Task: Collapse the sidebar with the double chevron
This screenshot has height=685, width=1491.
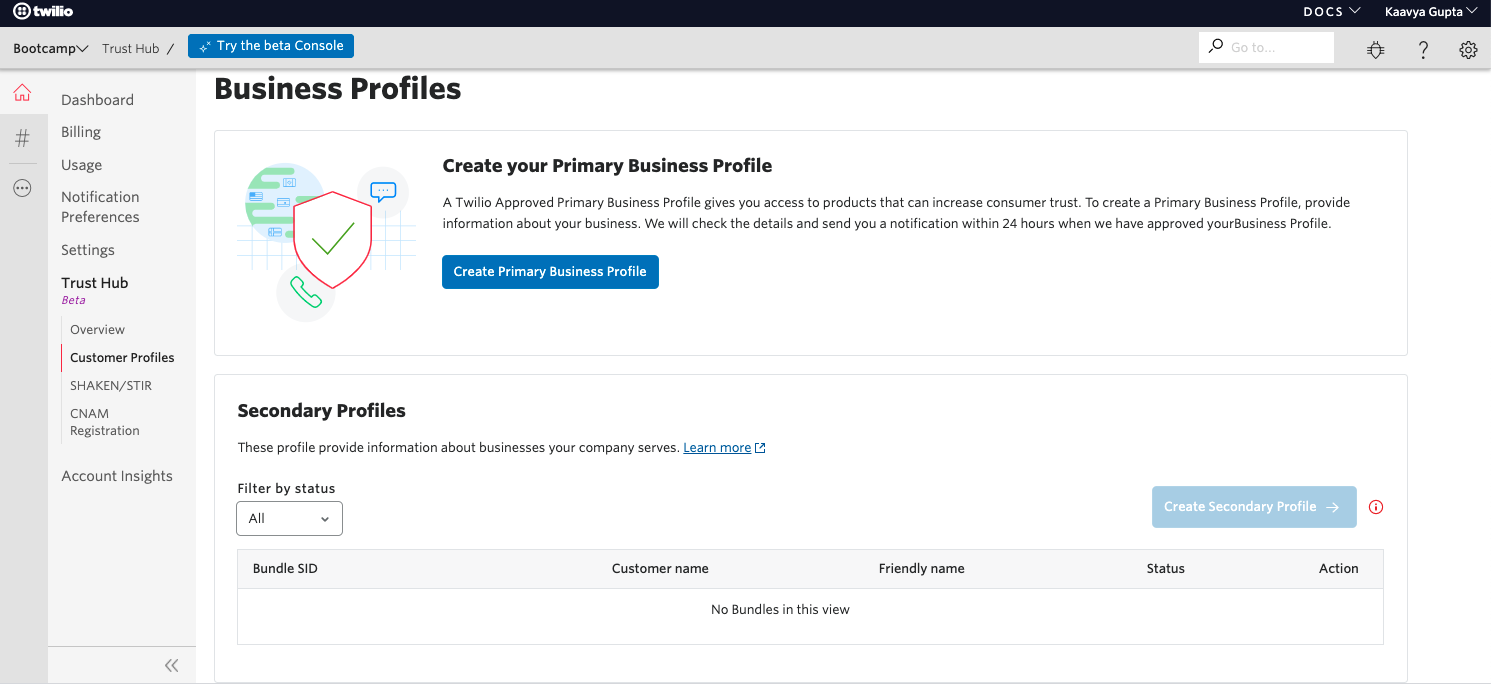Action: pos(171,665)
